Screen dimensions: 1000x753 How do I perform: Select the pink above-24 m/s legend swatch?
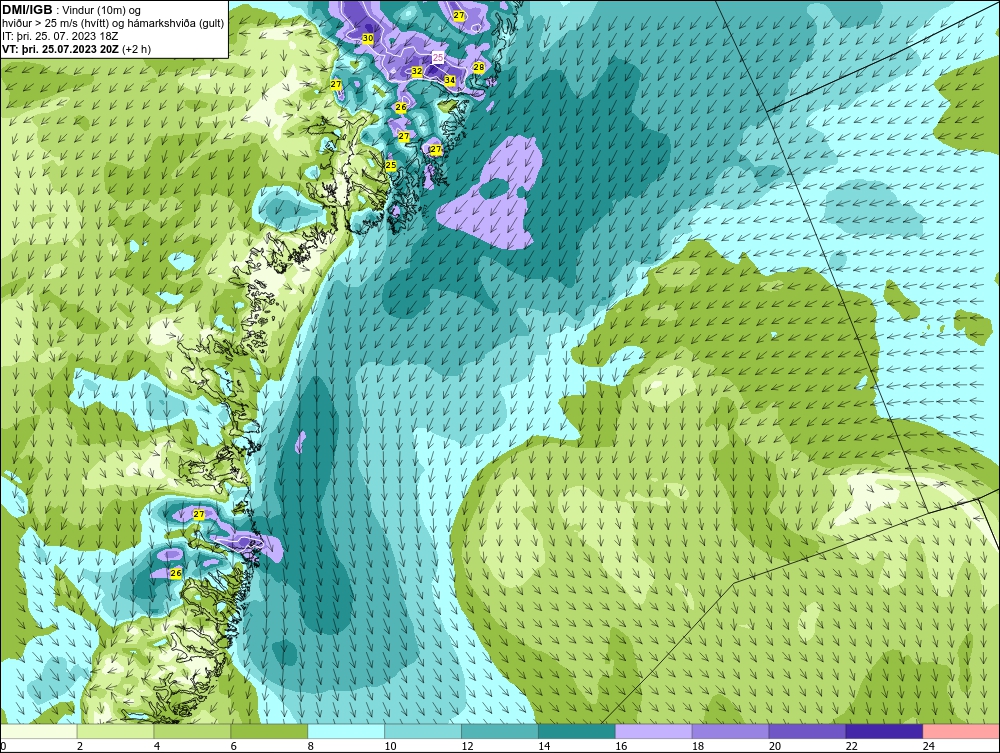pos(961,731)
